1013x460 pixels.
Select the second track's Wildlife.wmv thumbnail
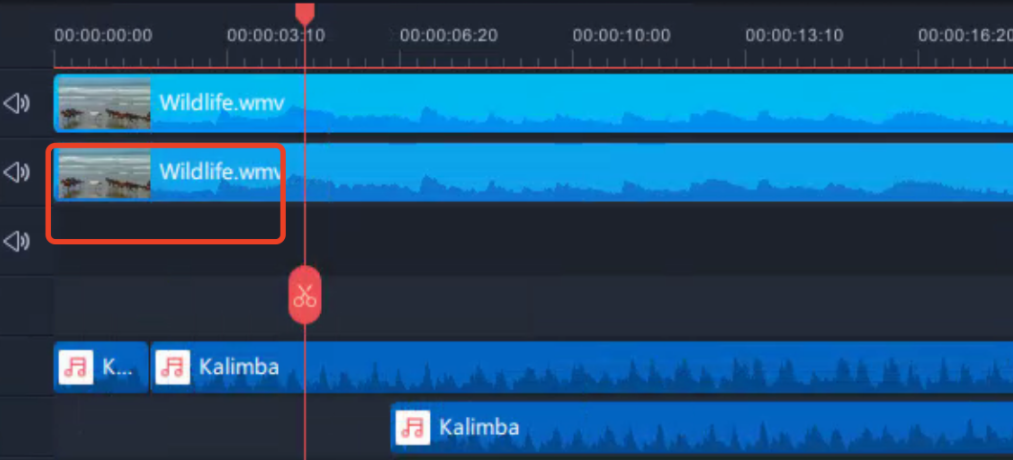coord(104,172)
